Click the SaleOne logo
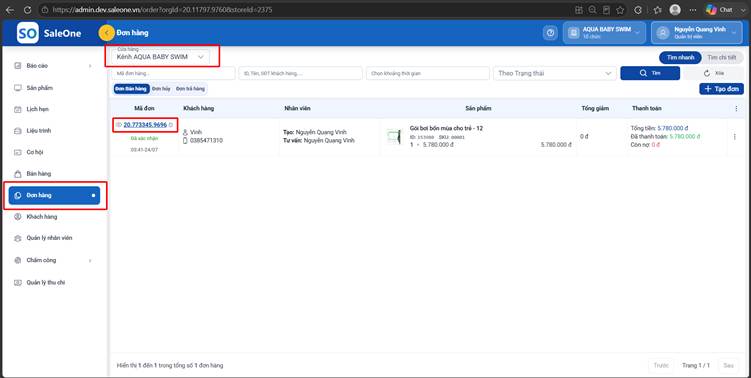This screenshot has height=378, width=751. [49, 33]
